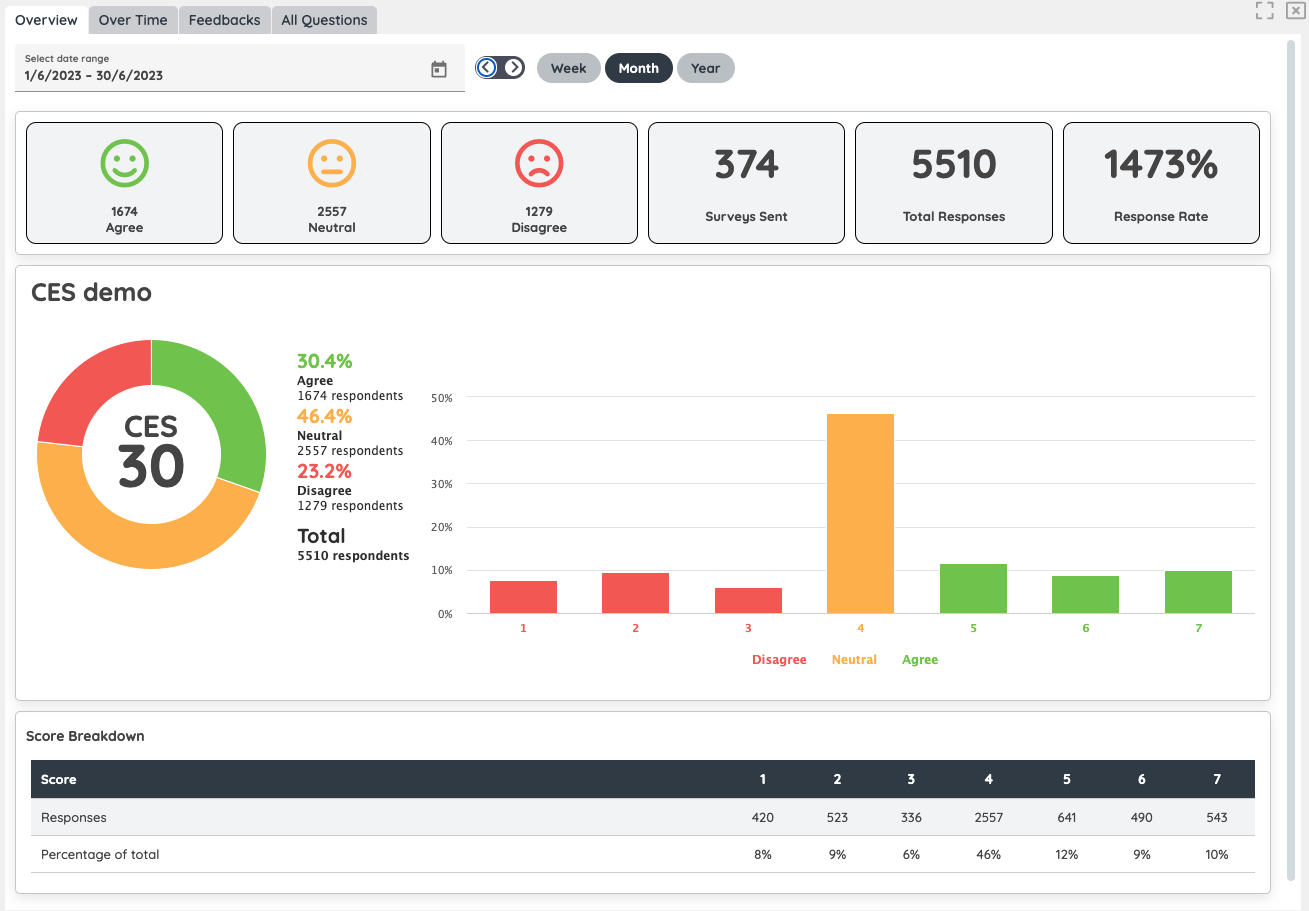Click the previous period arrow
Viewport: 1309px width, 911px height.
pyautogui.click(x=487, y=68)
